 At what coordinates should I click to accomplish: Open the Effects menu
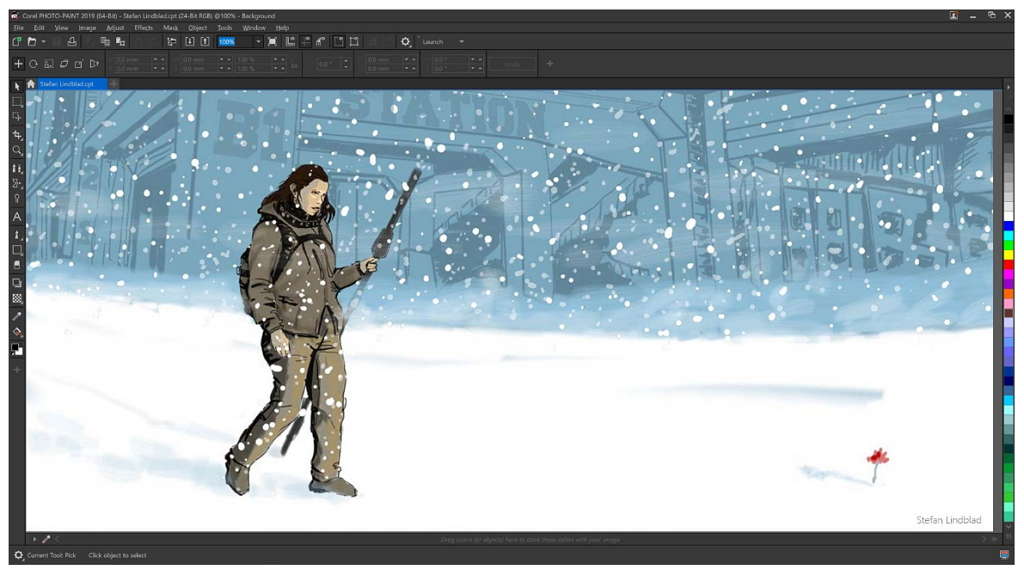(x=144, y=28)
